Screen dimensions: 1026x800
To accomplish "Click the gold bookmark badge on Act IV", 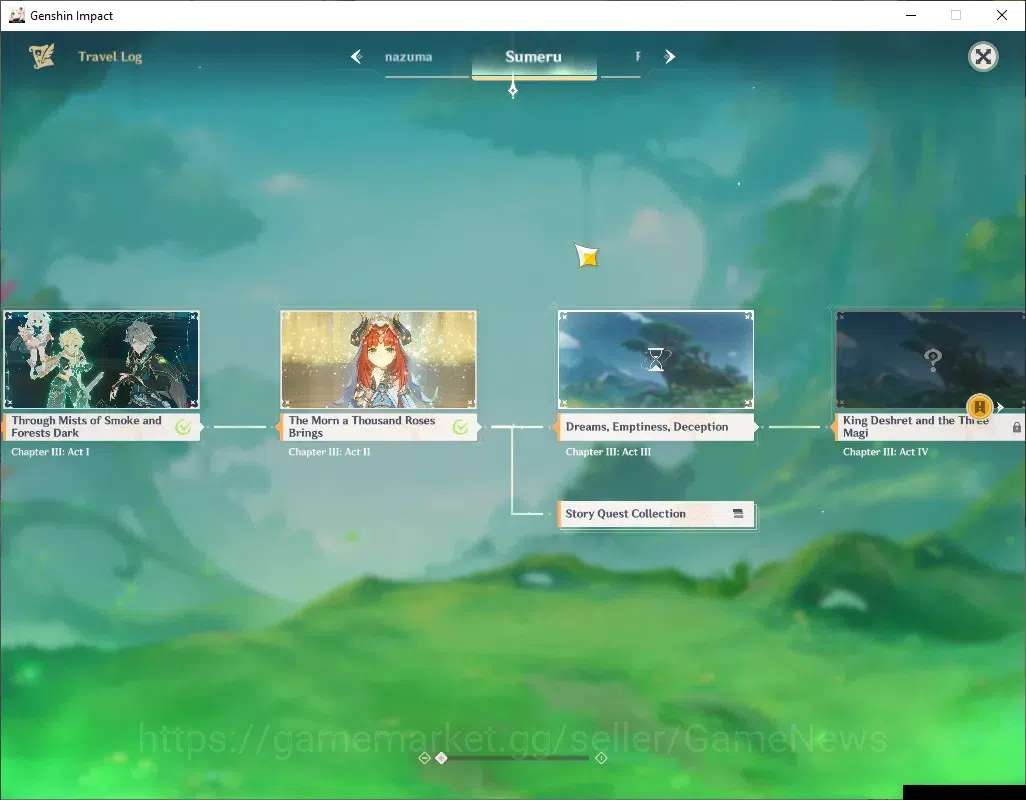I will 980,407.
